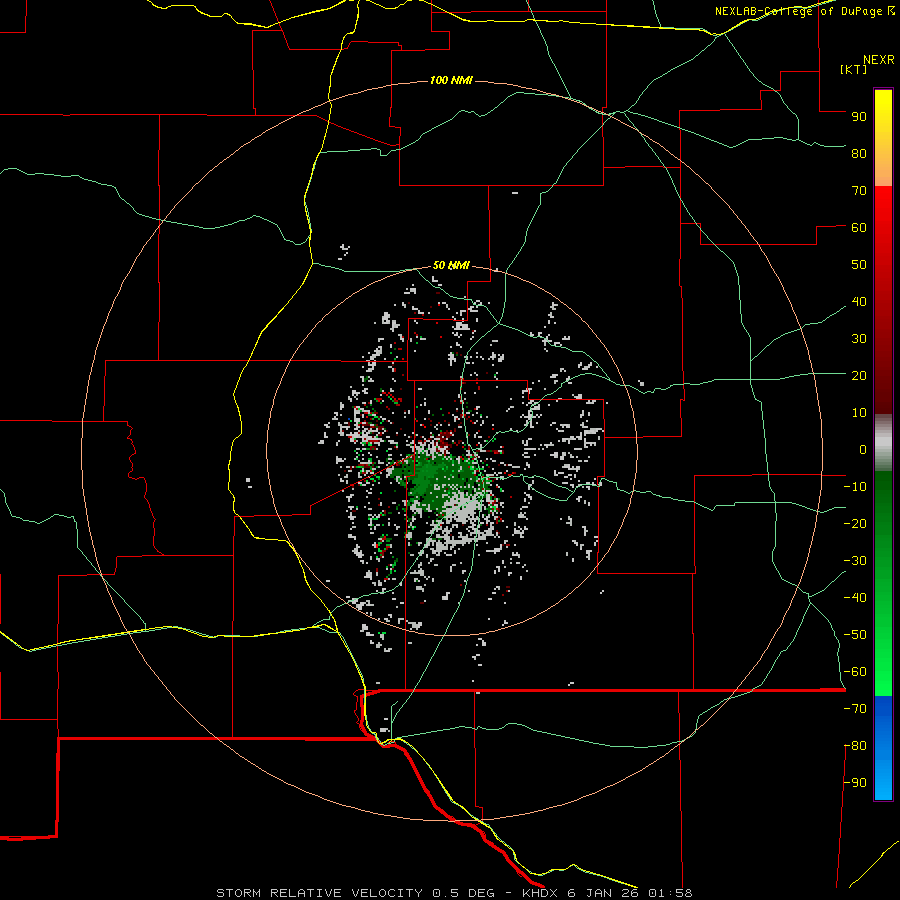900x900 pixels.
Task: Click the -30 knot value on the scale
Action: 855,561
